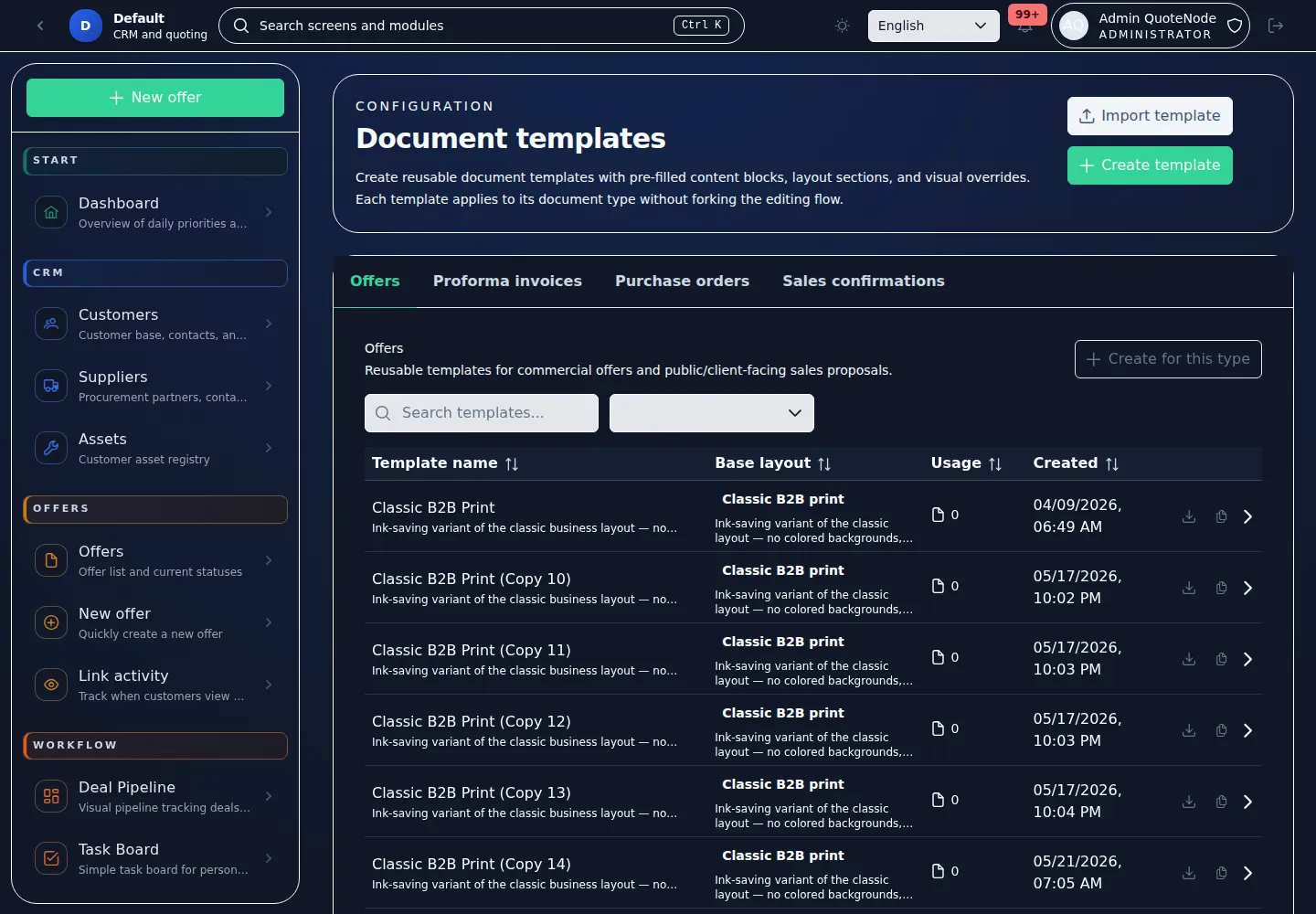Image resolution: width=1316 pixels, height=914 pixels.
Task: Click the search magnifier in the top search bar
Action: point(241,26)
